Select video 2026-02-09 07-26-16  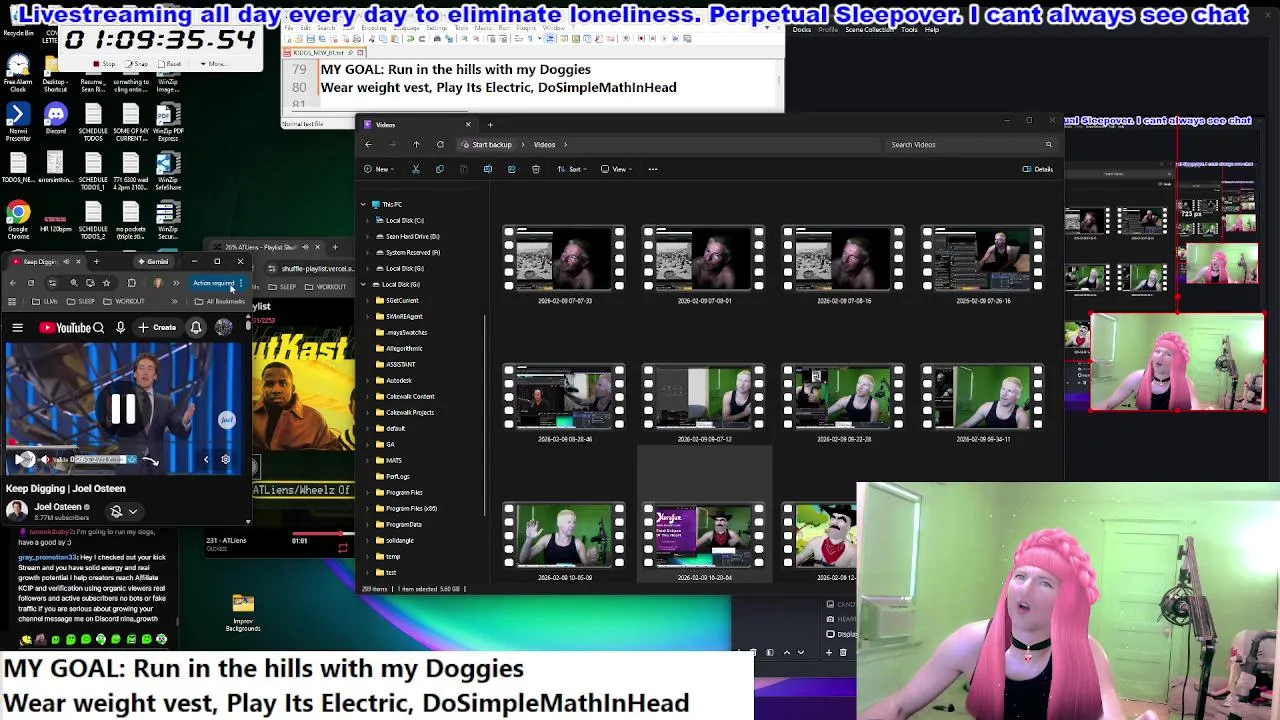(982, 266)
